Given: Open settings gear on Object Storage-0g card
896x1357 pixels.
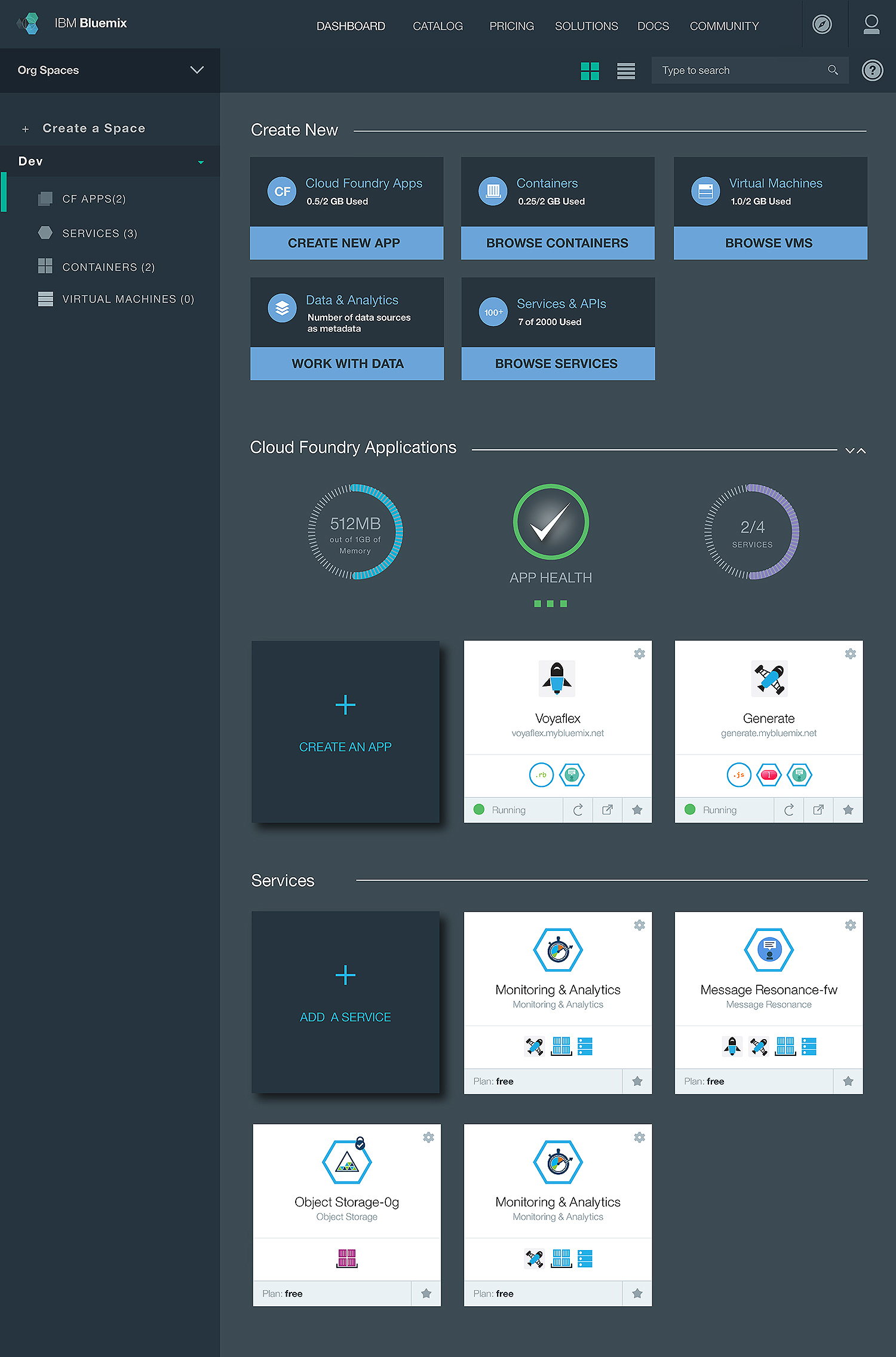Looking at the screenshot, I should (428, 1137).
